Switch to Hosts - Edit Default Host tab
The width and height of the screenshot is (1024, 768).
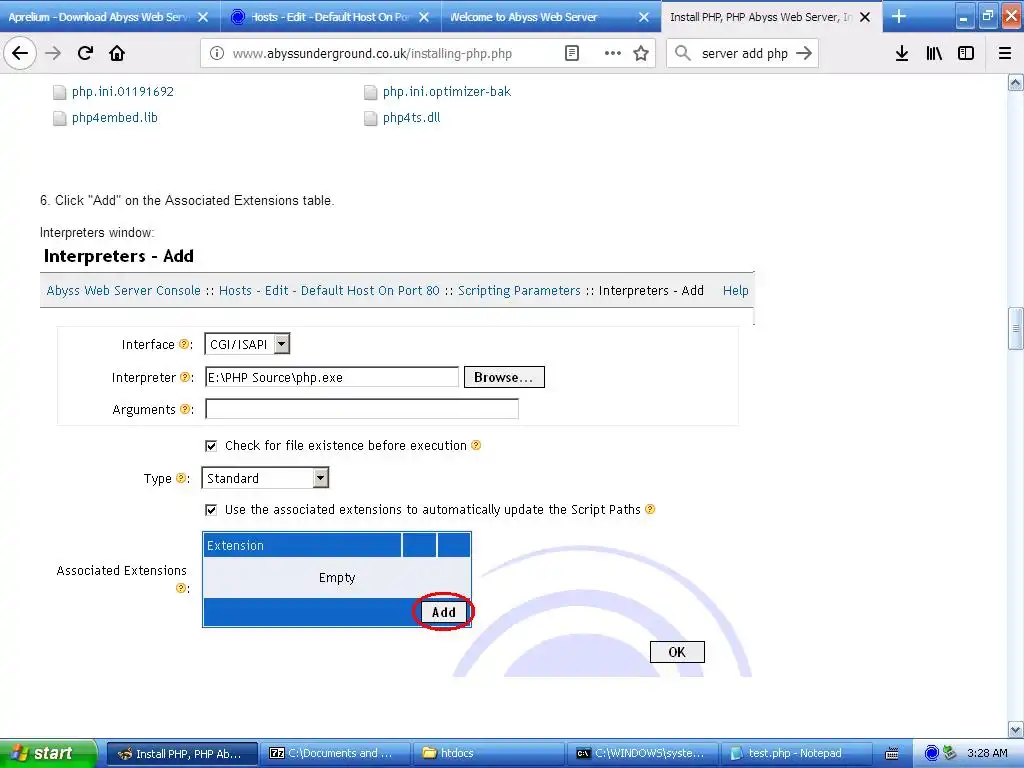[330, 17]
